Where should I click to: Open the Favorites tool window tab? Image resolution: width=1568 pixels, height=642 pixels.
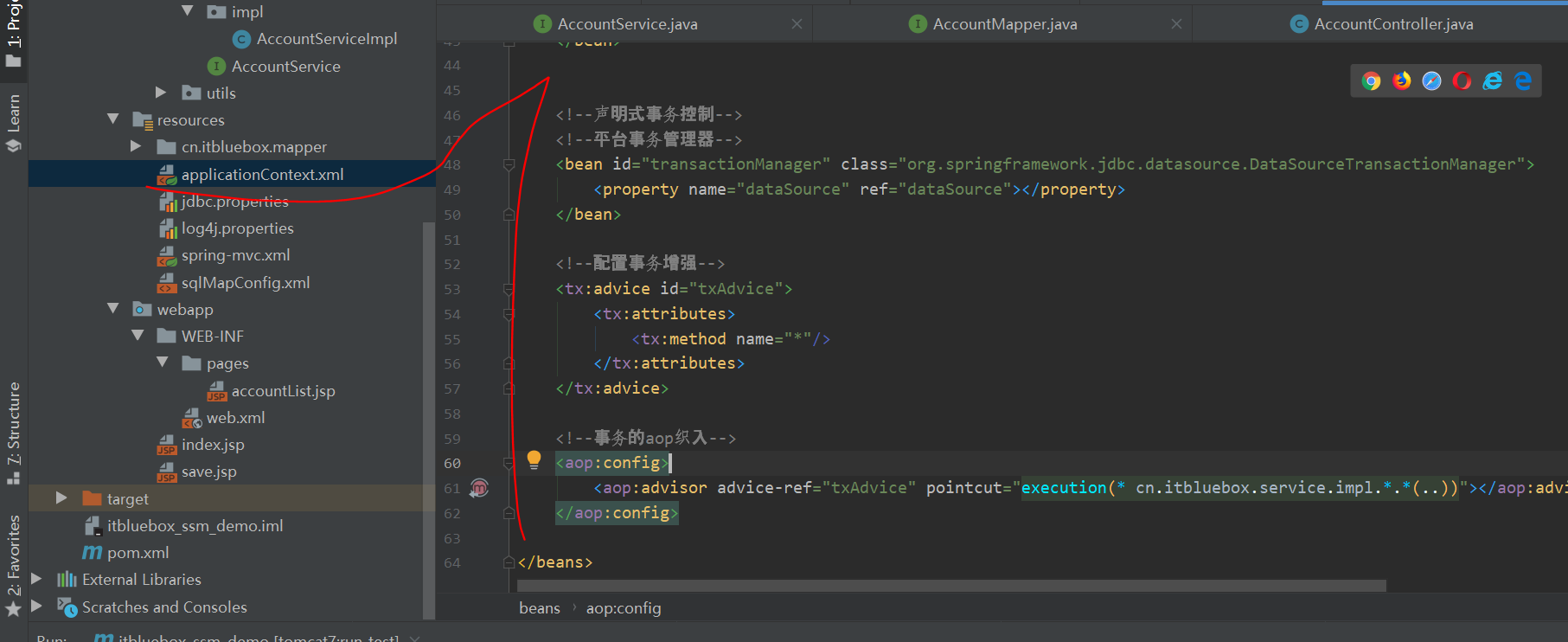13,565
